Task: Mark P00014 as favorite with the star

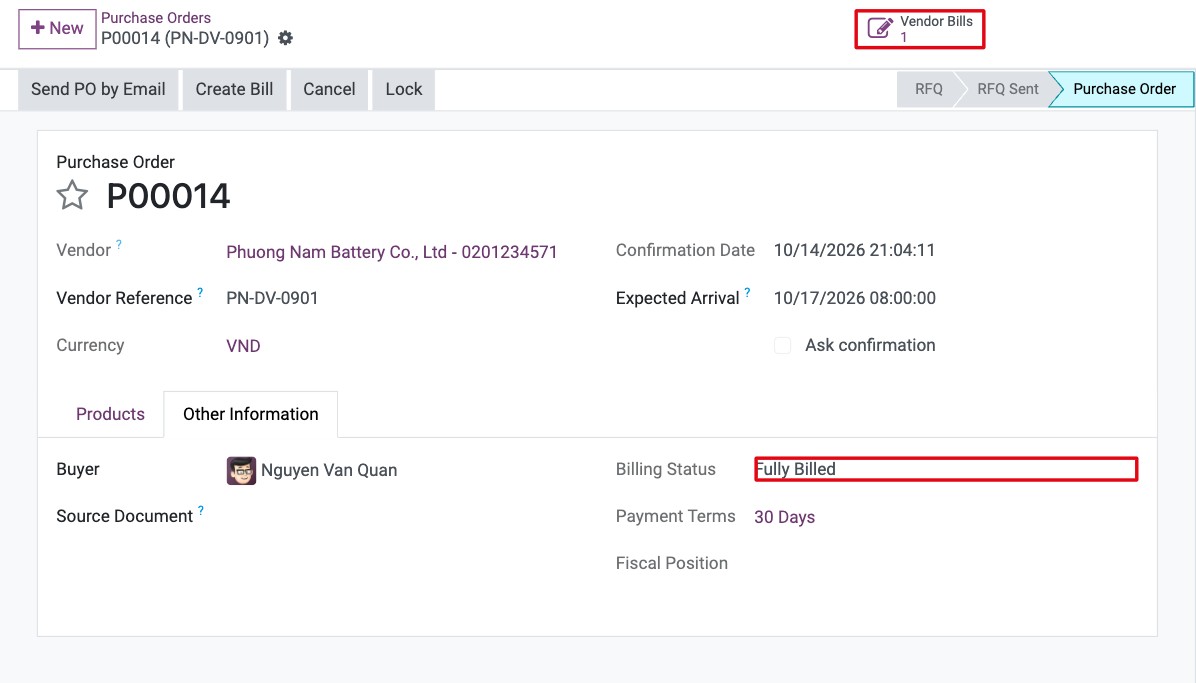Action: coord(72,195)
